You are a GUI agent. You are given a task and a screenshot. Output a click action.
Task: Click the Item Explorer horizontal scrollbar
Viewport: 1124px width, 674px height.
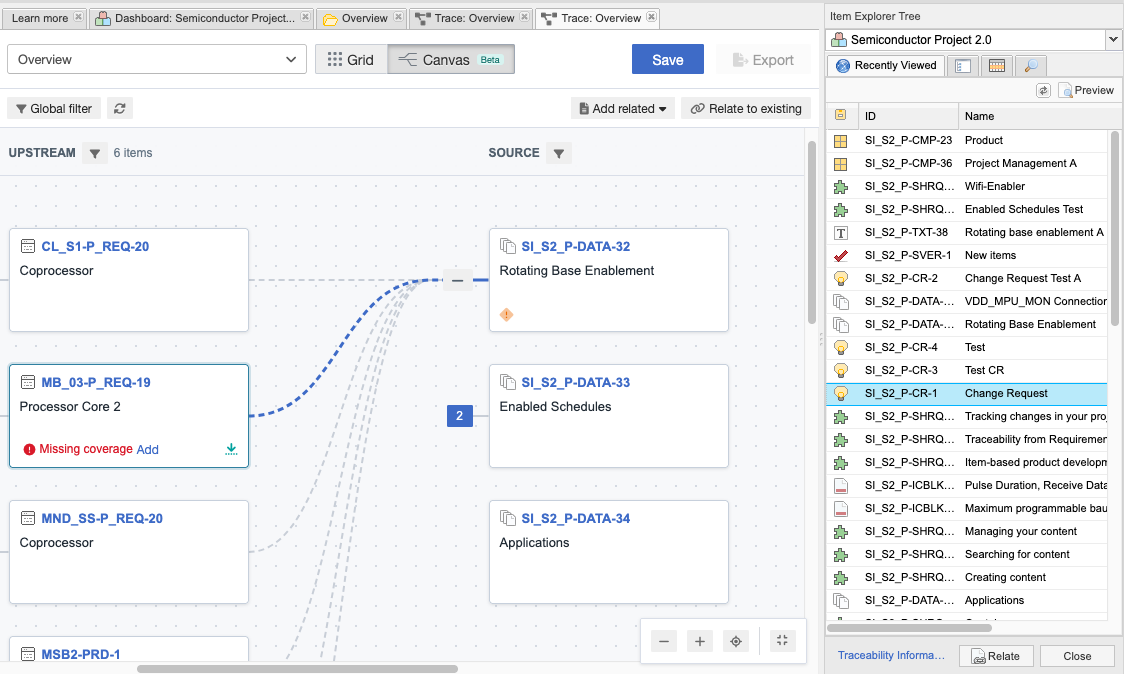[910, 627]
